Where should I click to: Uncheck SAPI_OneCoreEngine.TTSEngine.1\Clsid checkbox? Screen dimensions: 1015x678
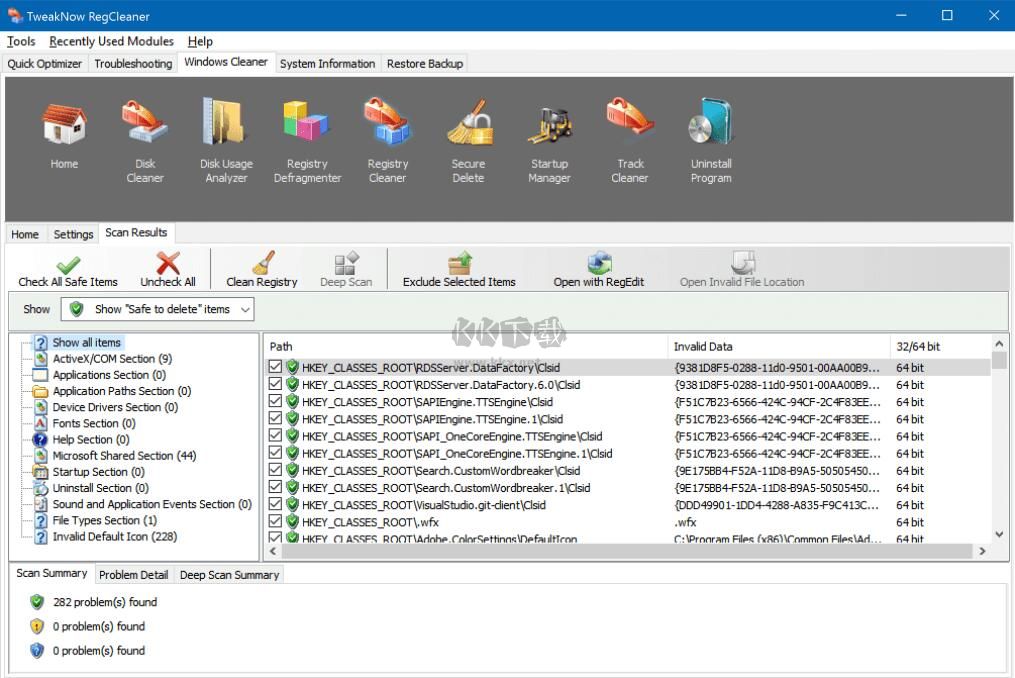click(275, 453)
